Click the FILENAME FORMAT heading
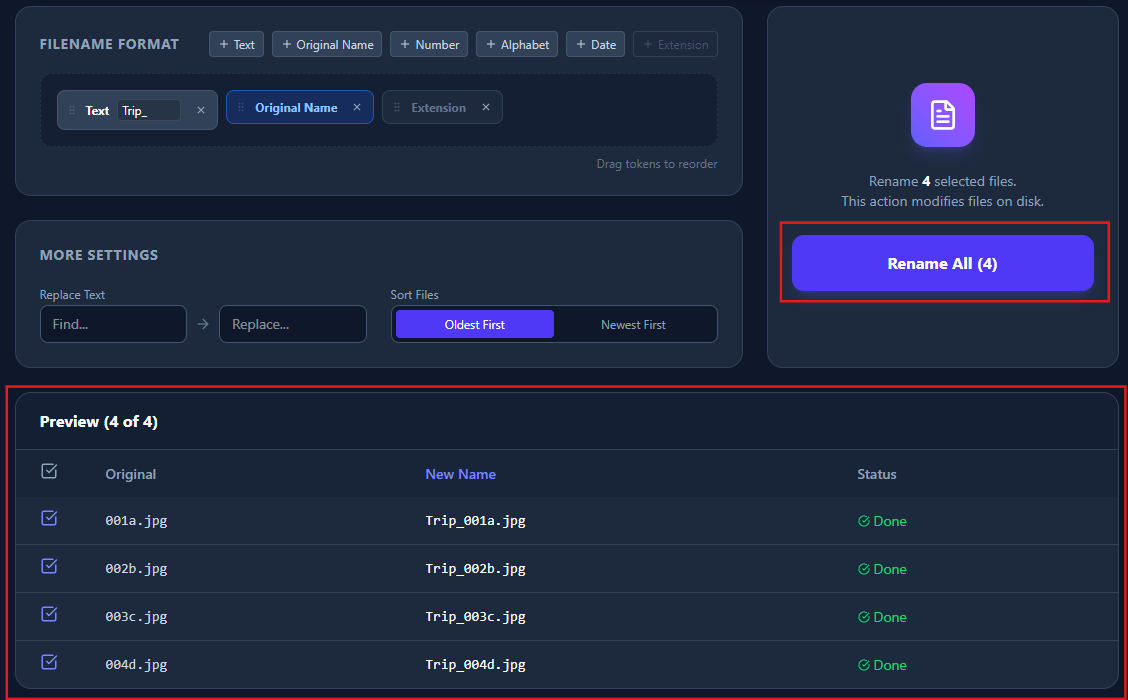This screenshot has height=700, width=1128. [x=109, y=44]
